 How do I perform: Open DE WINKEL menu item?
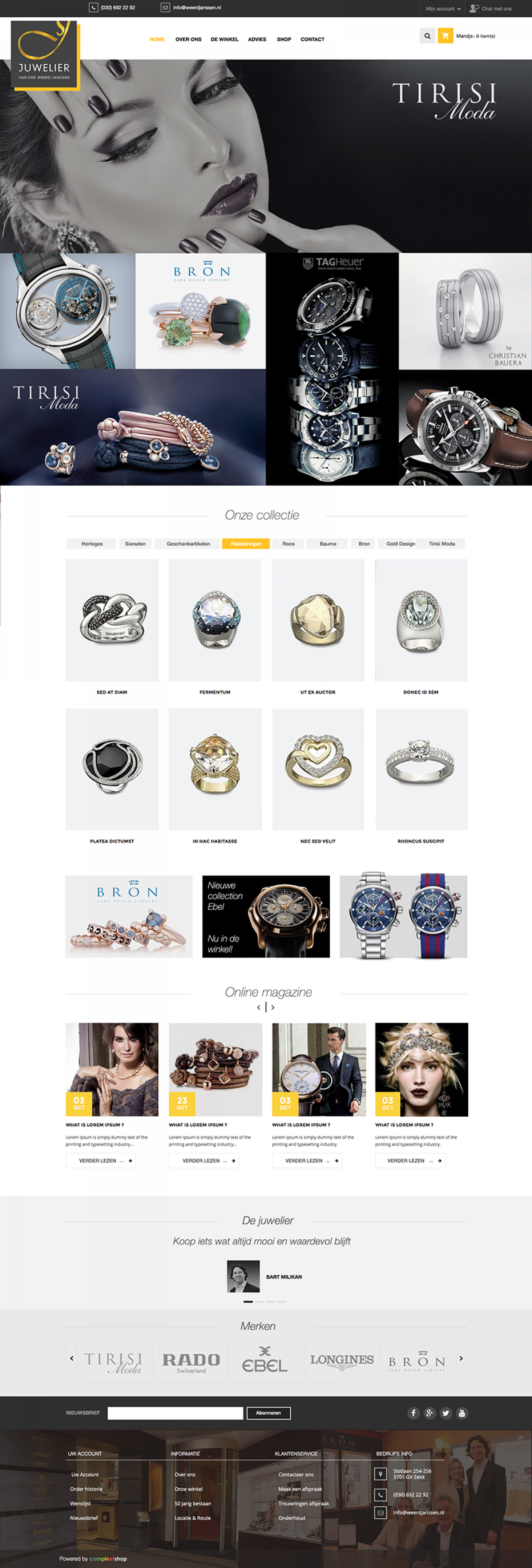point(224,39)
